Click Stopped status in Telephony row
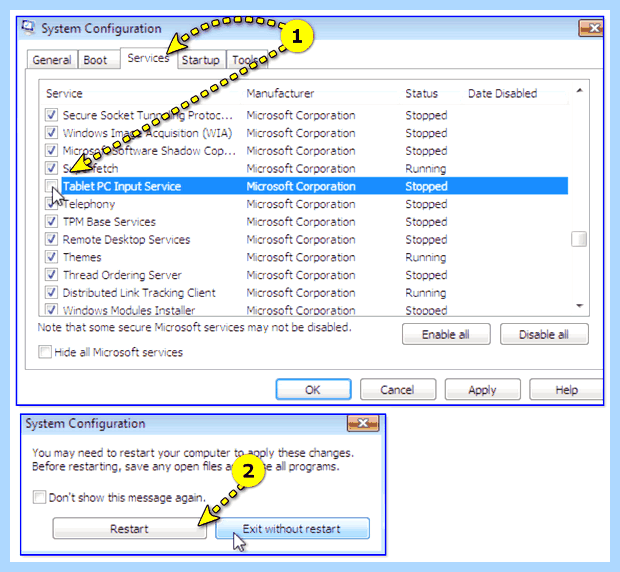The width and height of the screenshot is (620, 572). tap(426, 204)
